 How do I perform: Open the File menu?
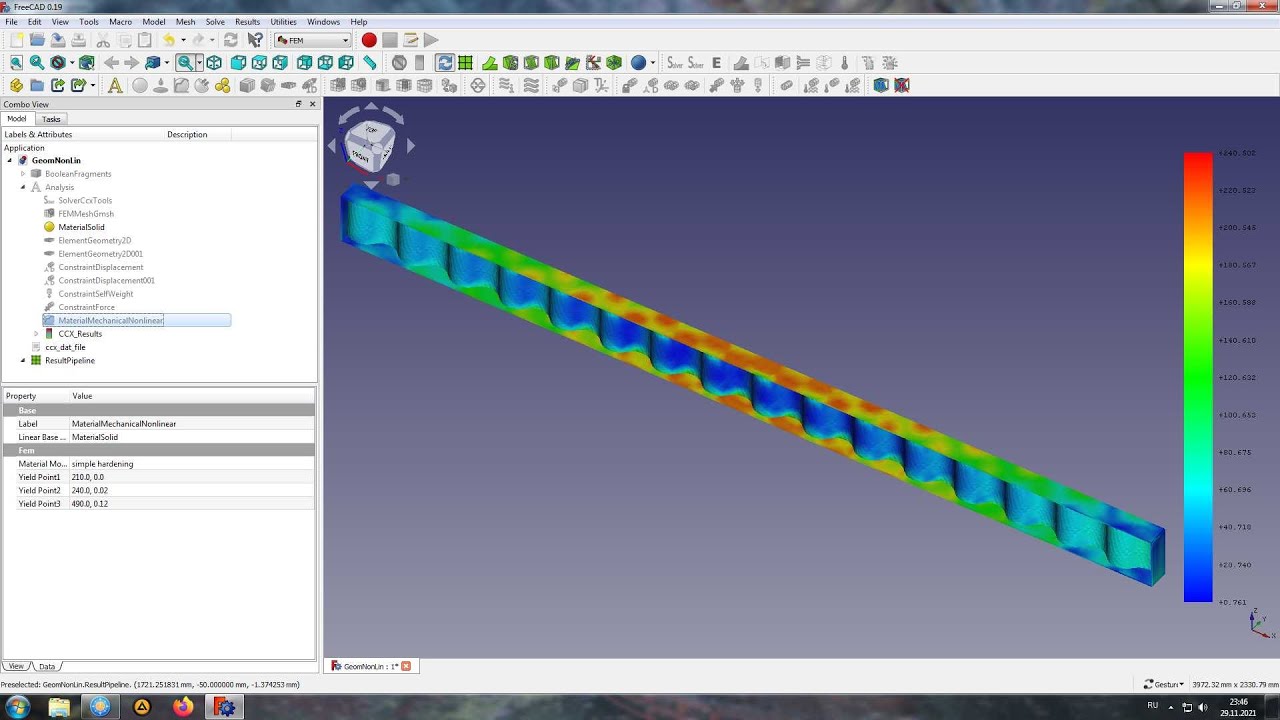(x=11, y=21)
